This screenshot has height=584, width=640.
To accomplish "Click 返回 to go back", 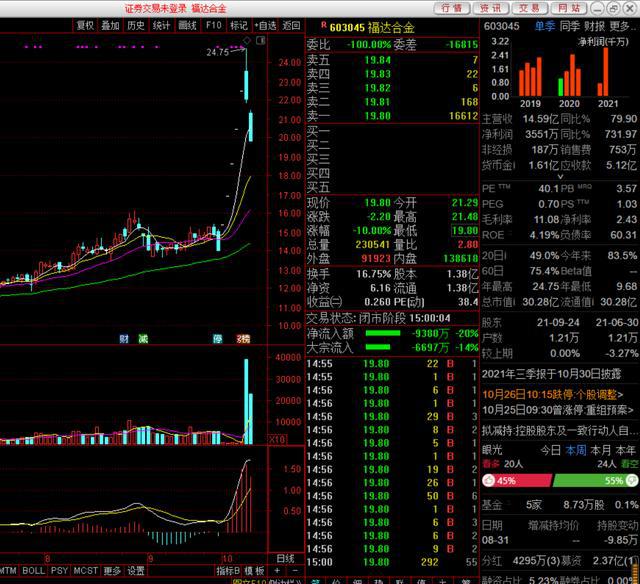I will (x=291, y=26).
